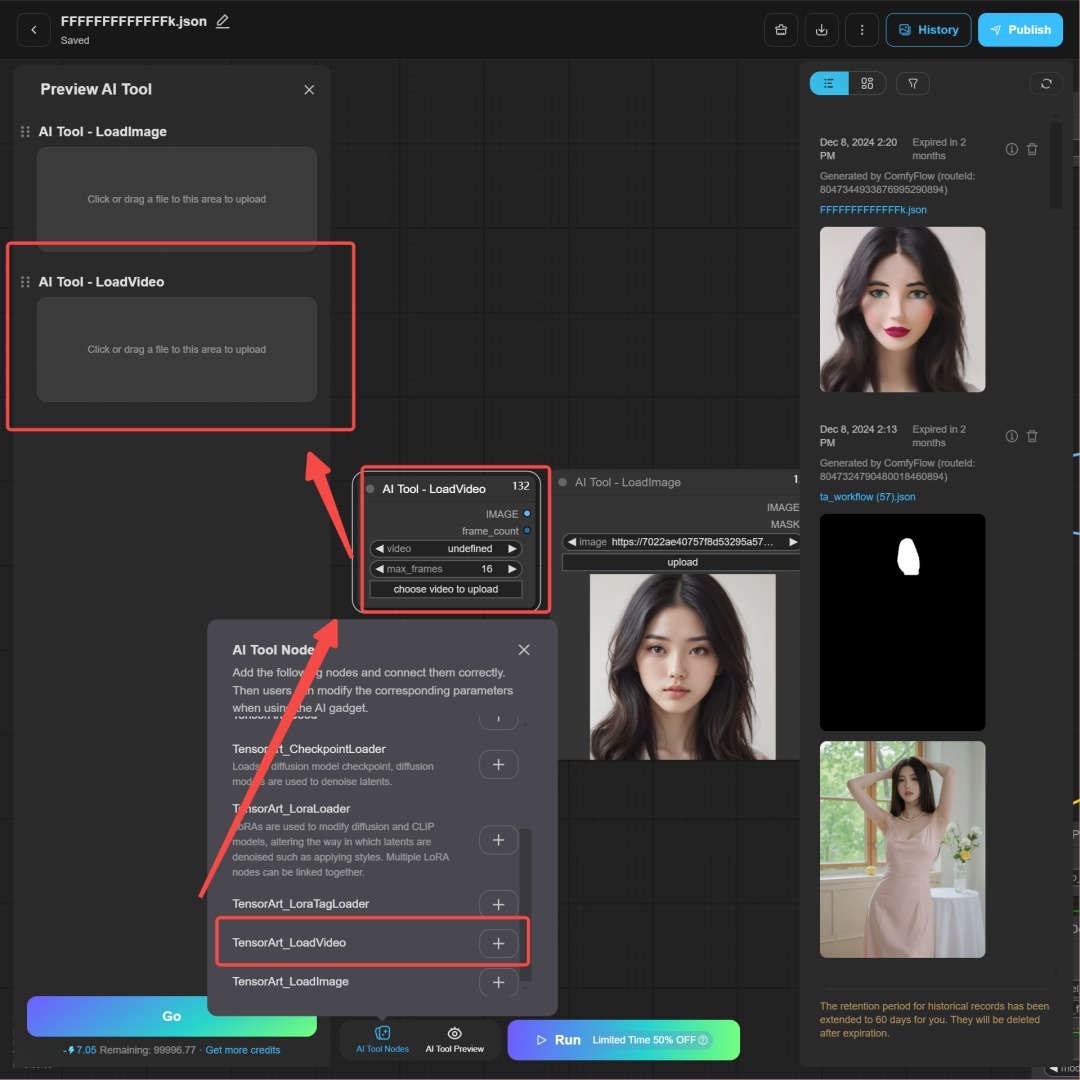Click the filter funnel icon in History panel

pyautogui.click(x=912, y=84)
